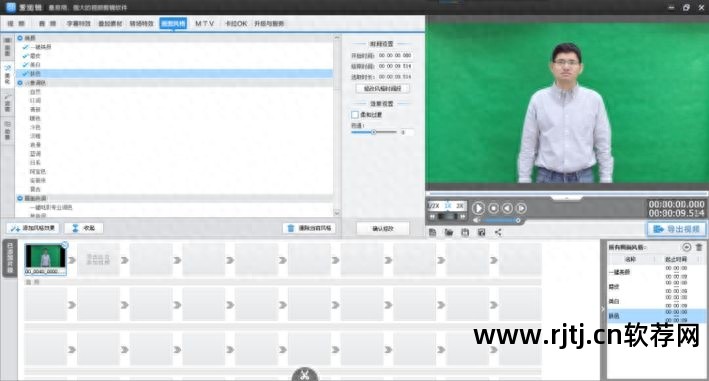
Task: Switch to the MTV tab
Action: click(204, 24)
